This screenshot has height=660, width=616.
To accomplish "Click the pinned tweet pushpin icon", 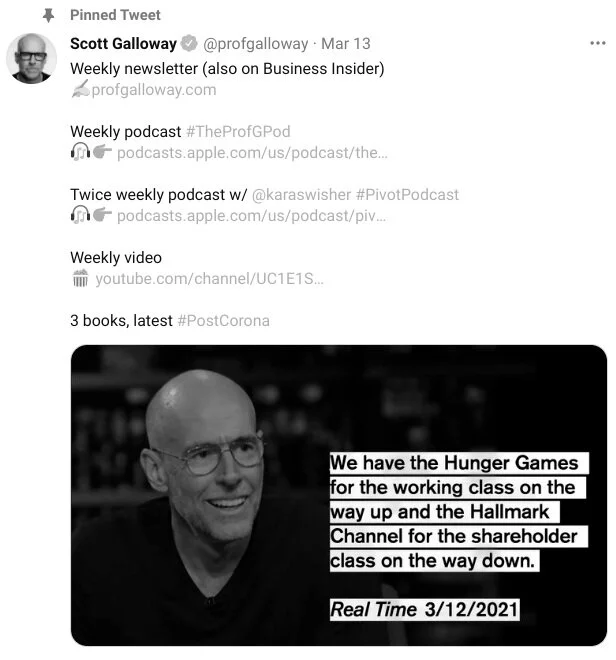I will pos(48,16).
